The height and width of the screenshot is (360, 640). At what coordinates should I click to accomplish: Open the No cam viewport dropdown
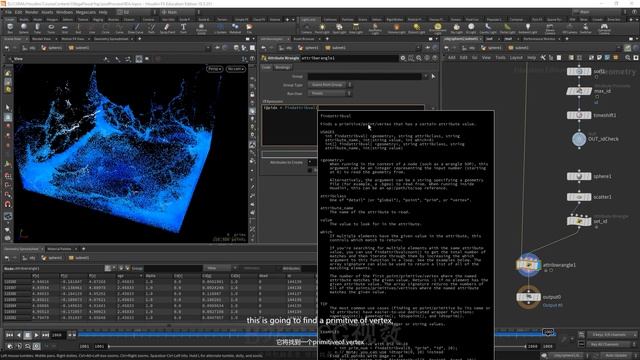[236, 69]
